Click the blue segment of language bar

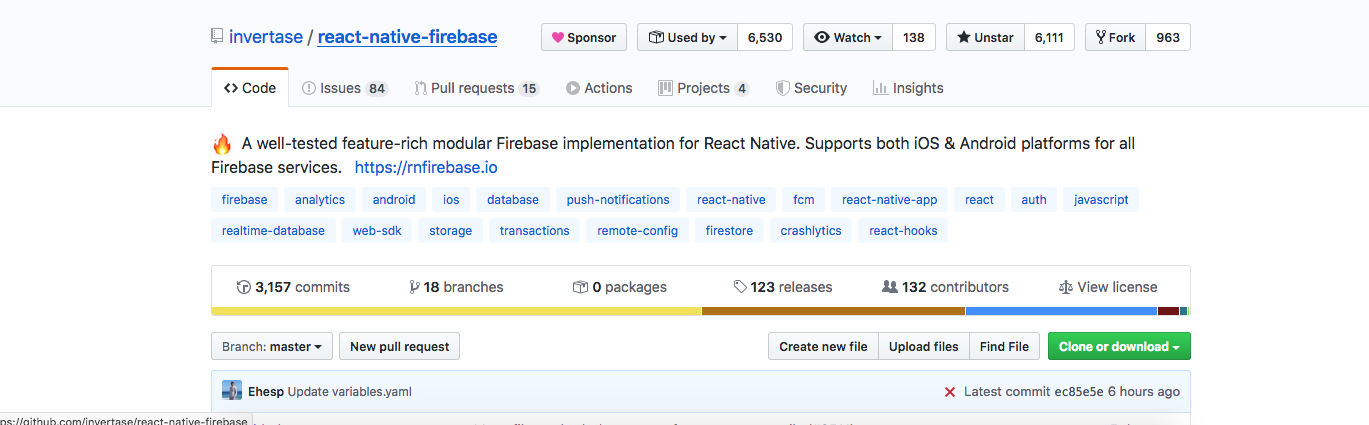click(1061, 311)
